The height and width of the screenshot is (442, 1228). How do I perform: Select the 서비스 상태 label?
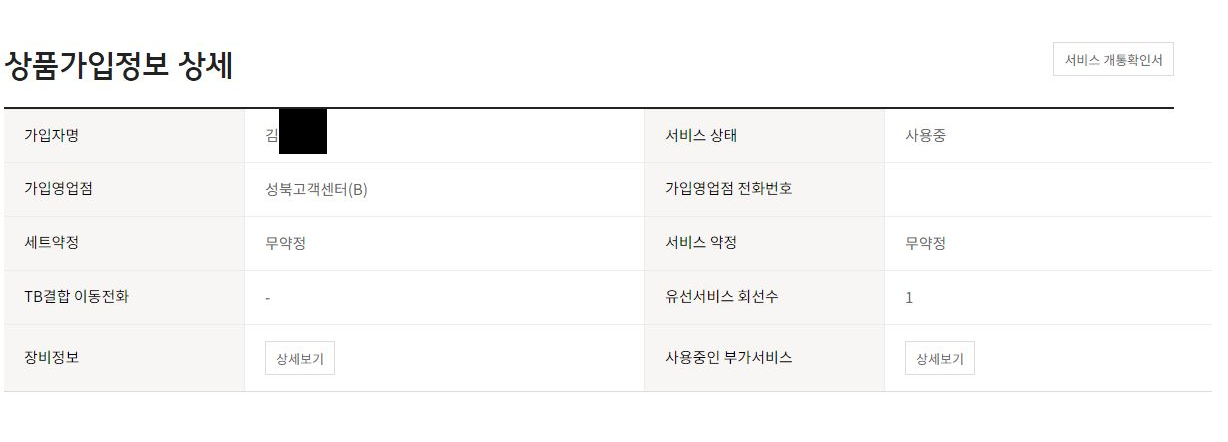[x=700, y=136]
